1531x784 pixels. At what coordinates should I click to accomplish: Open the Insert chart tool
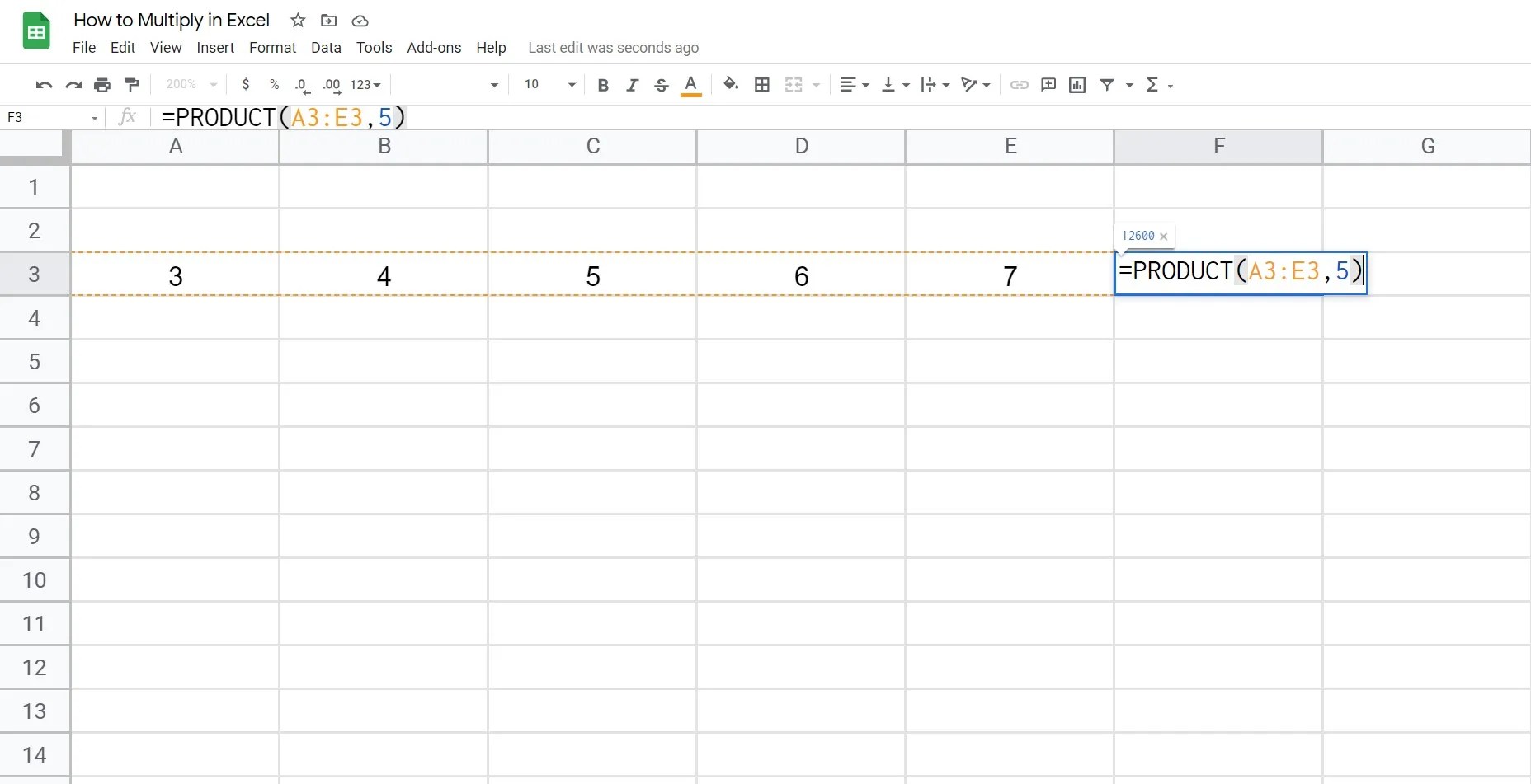(1076, 84)
